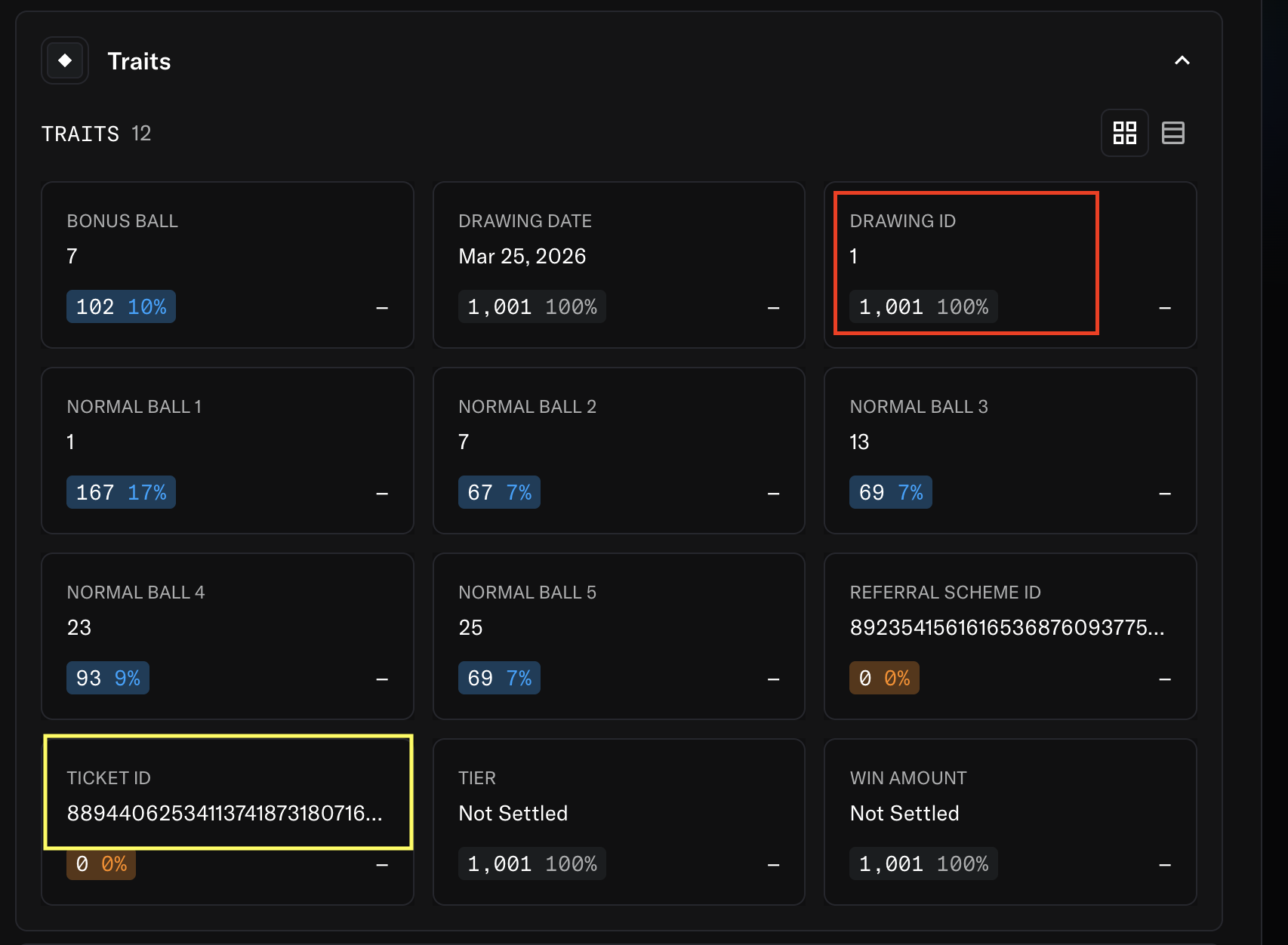Click the TIER trait label
The height and width of the screenshot is (945, 1288).
tap(477, 778)
